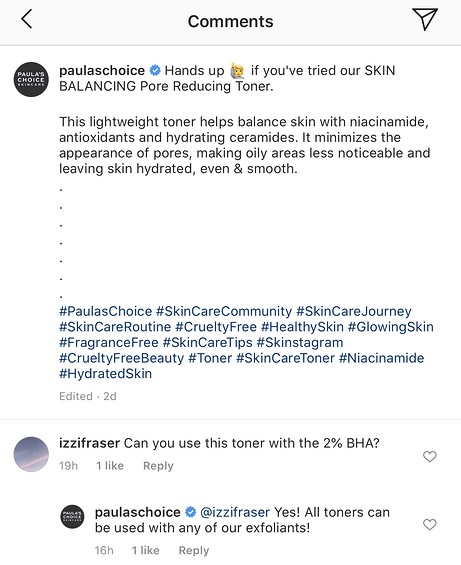Like izzifraser's comment with the heart
The height and width of the screenshot is (565, 461).
pos(429,457)
